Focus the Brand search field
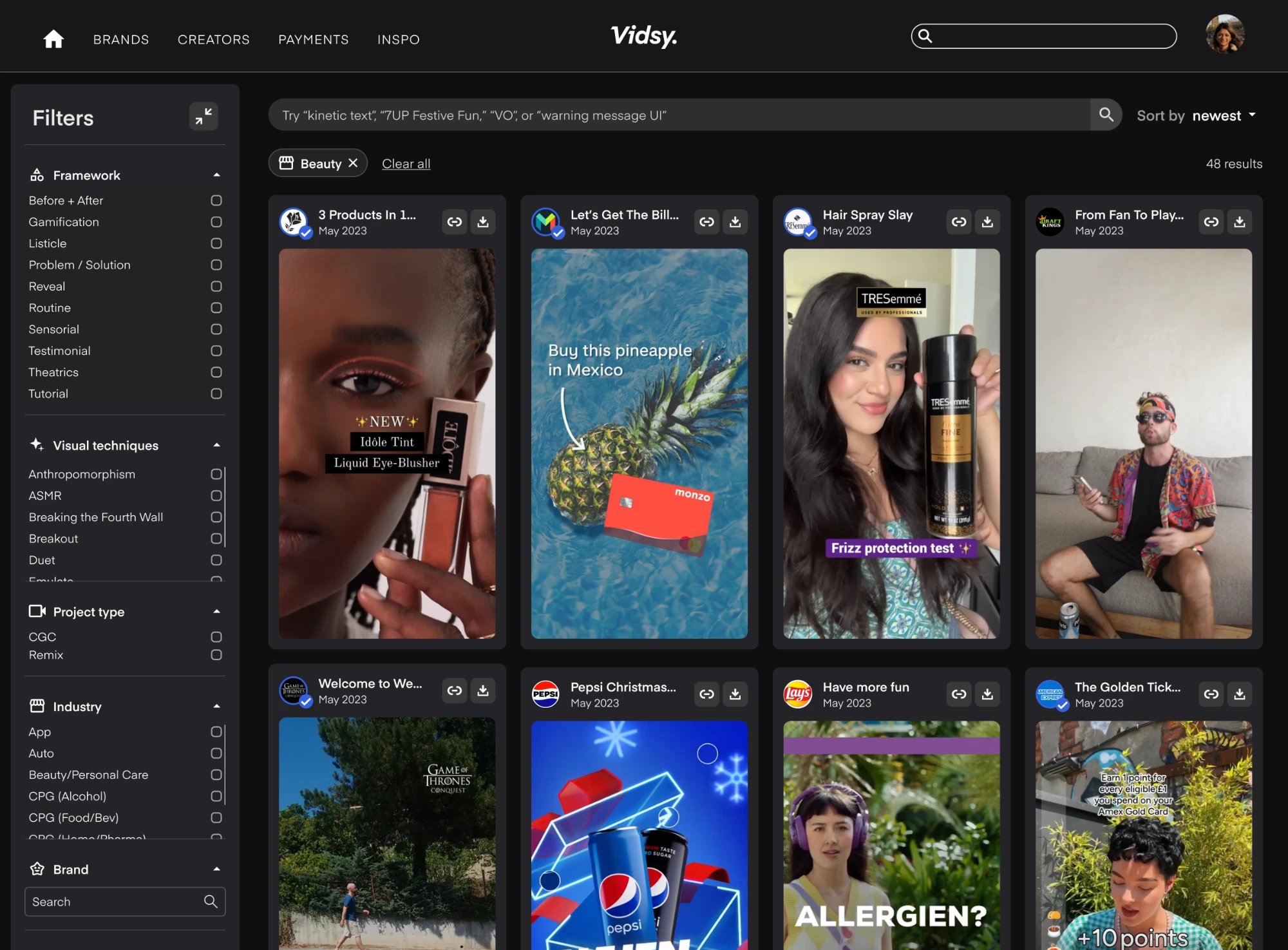The width and height of the screenshot is (1288, 950). click(x=125, y=901)
